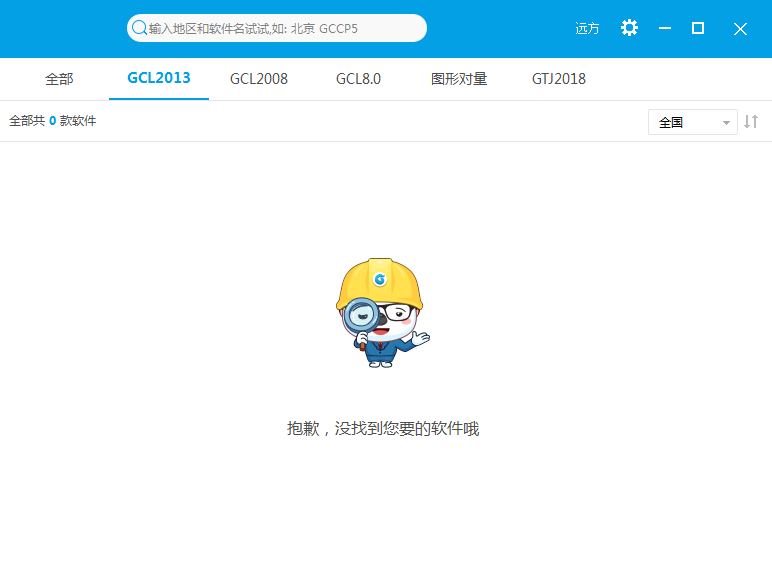This screenshot has width=772, height=569.
Task: Switch to the GCL8.0 tab
Action: click(358, 79)
